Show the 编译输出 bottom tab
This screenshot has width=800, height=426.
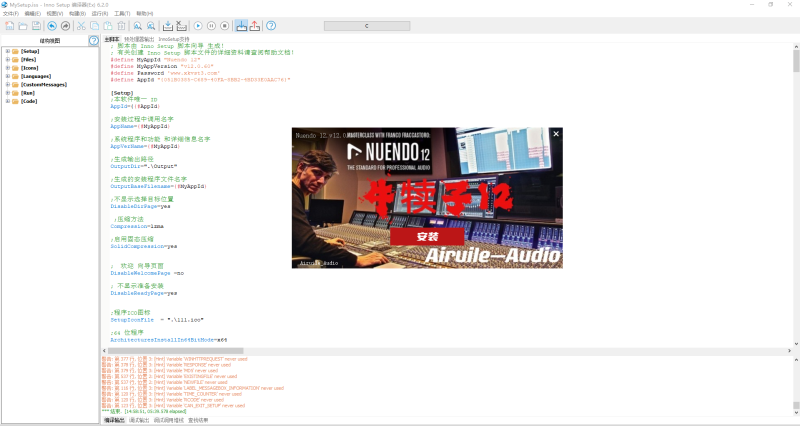point(114,420)
